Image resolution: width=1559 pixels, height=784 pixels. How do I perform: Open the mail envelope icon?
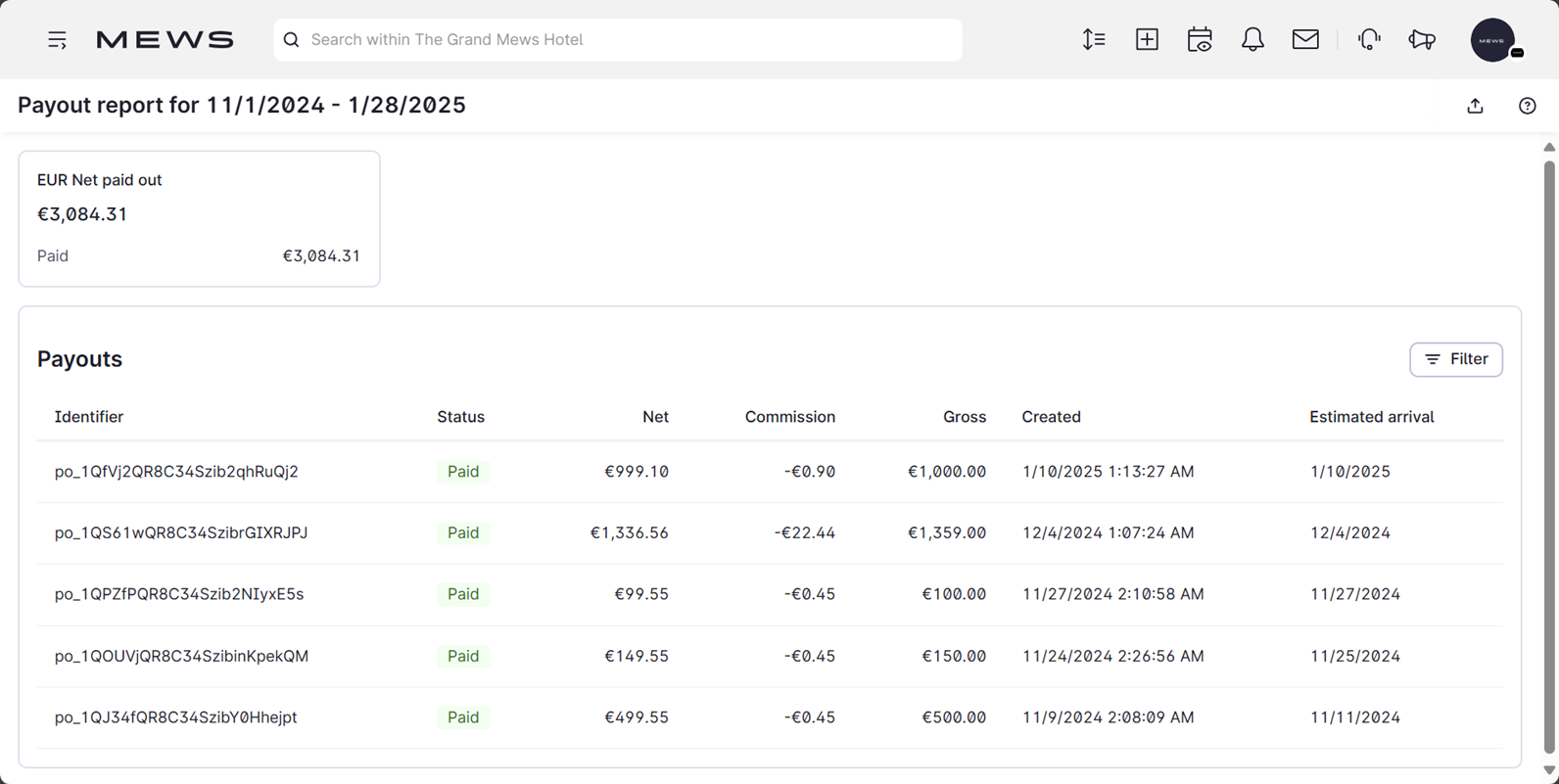tap(1305, 39)
